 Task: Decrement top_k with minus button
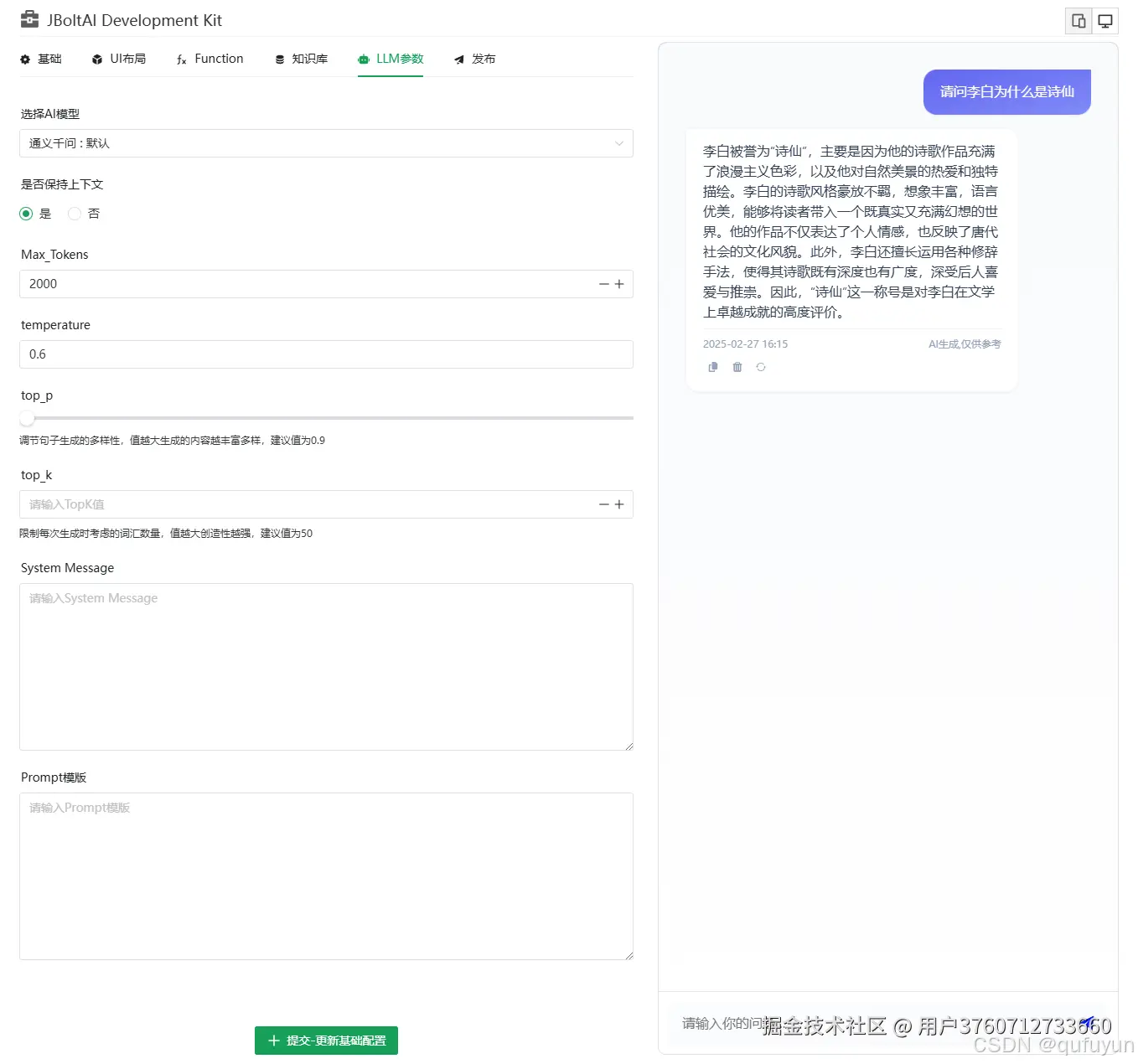pos(603,504)
